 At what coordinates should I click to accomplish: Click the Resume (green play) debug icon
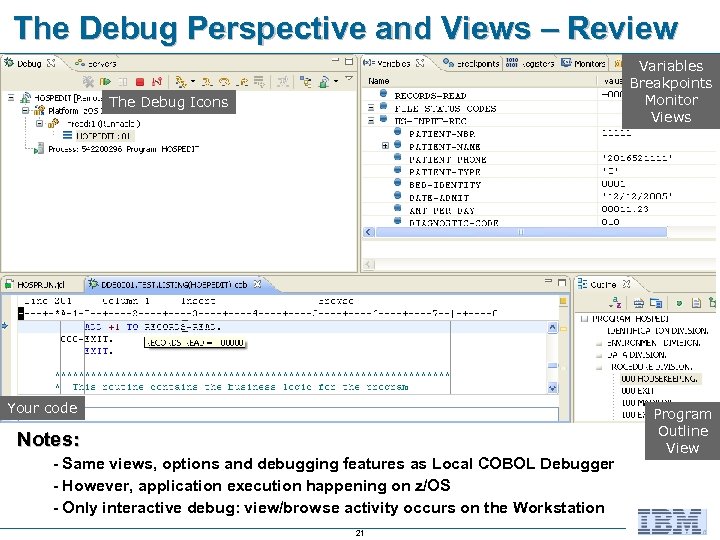click(106, 82)
